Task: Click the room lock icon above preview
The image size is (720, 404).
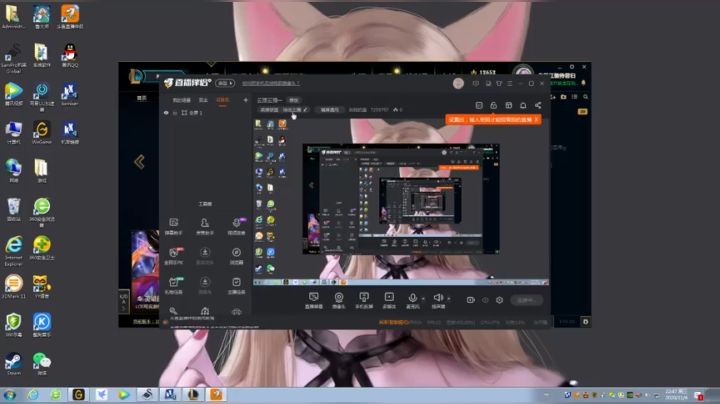Action: (494, 106)
